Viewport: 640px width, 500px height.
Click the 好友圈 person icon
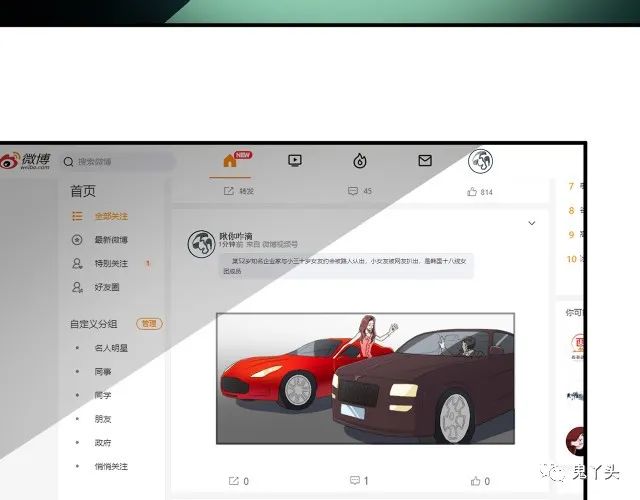tap(77, 287)
